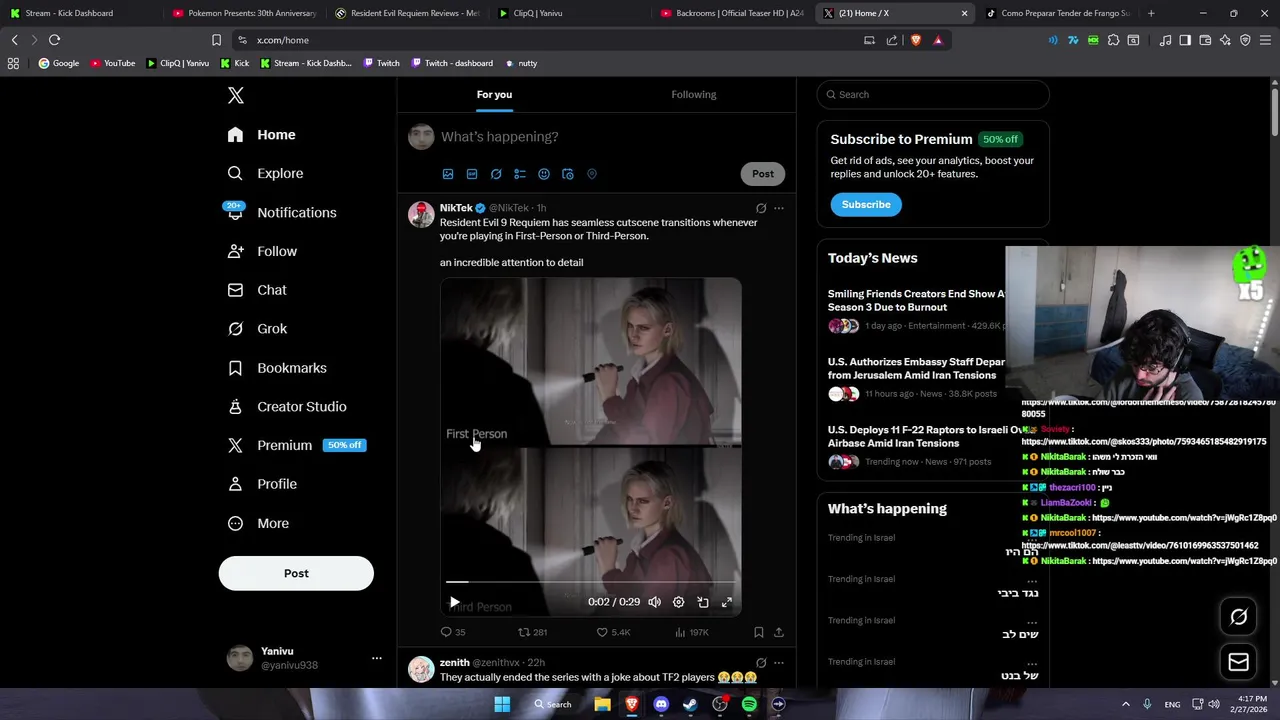
Task: Open Brave main hamburger menu
Action: (1265, 40)
